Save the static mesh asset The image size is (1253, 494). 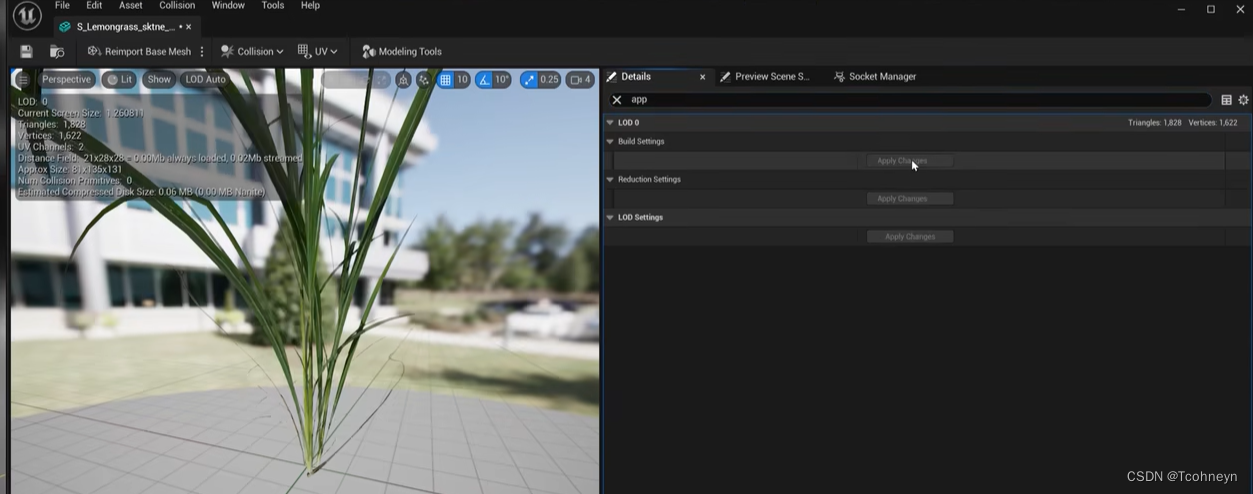tap(26, 51)
